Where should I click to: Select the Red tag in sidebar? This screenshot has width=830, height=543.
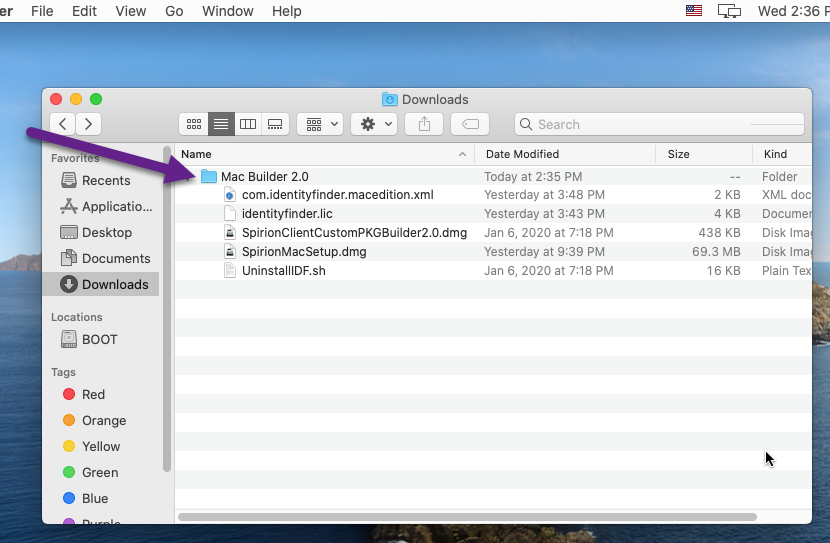[93, 395]
